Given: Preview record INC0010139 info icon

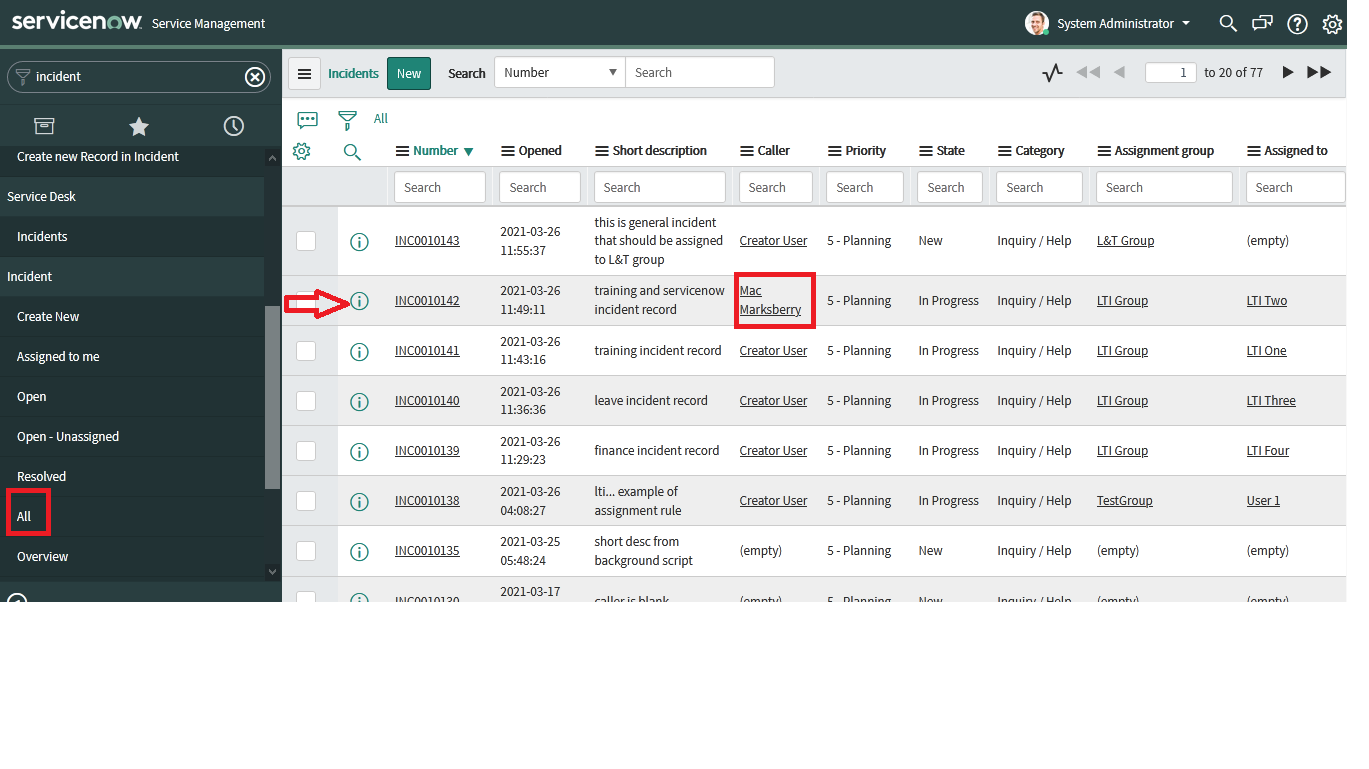Looking at the screenshot, I should point(359,451).
